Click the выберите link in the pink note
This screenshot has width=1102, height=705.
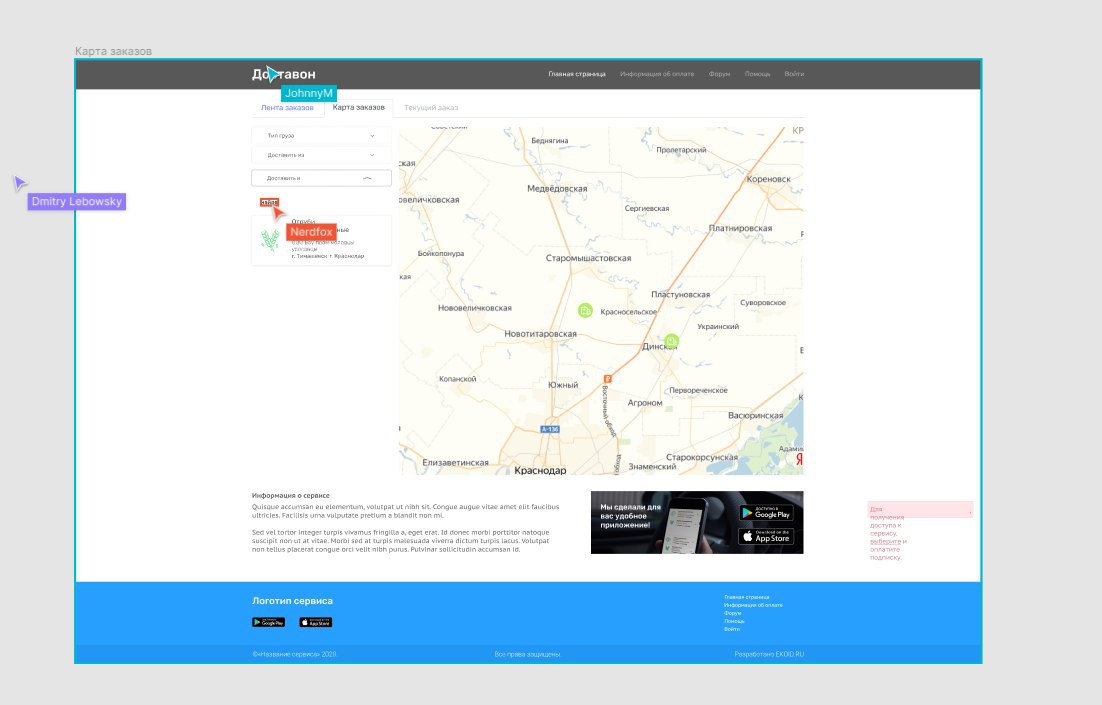point(886,541)
